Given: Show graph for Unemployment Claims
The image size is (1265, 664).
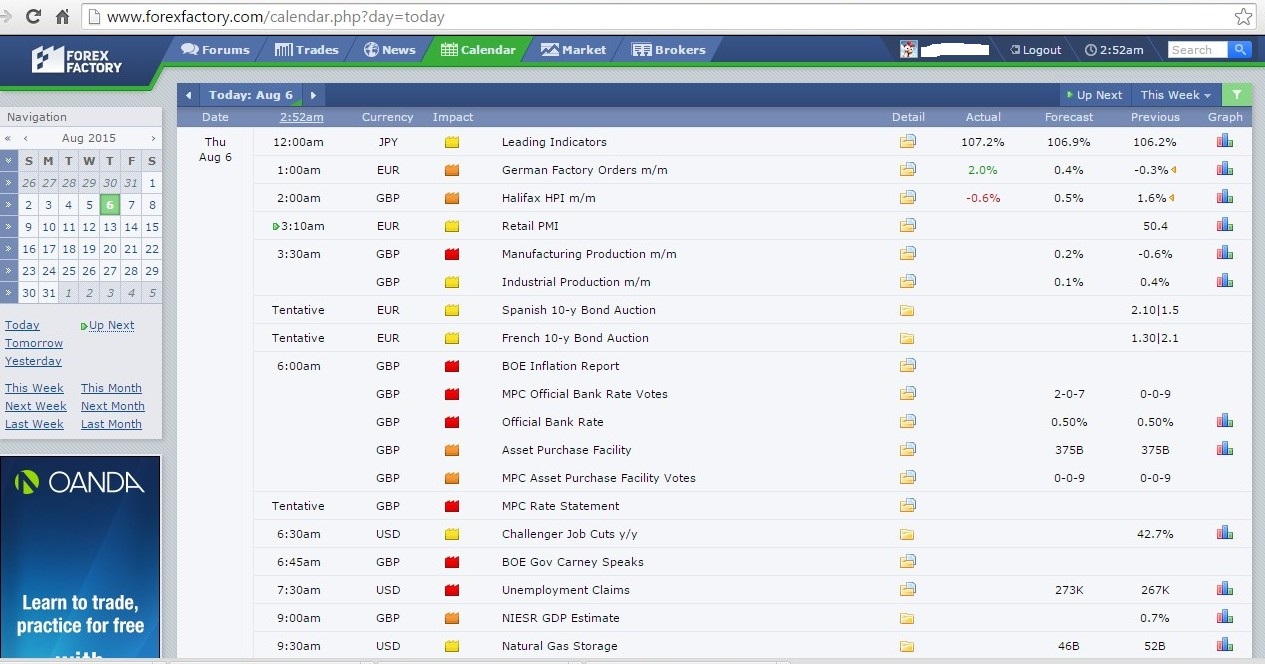Looking at the screenshot, I should (x=1224, y=589).
